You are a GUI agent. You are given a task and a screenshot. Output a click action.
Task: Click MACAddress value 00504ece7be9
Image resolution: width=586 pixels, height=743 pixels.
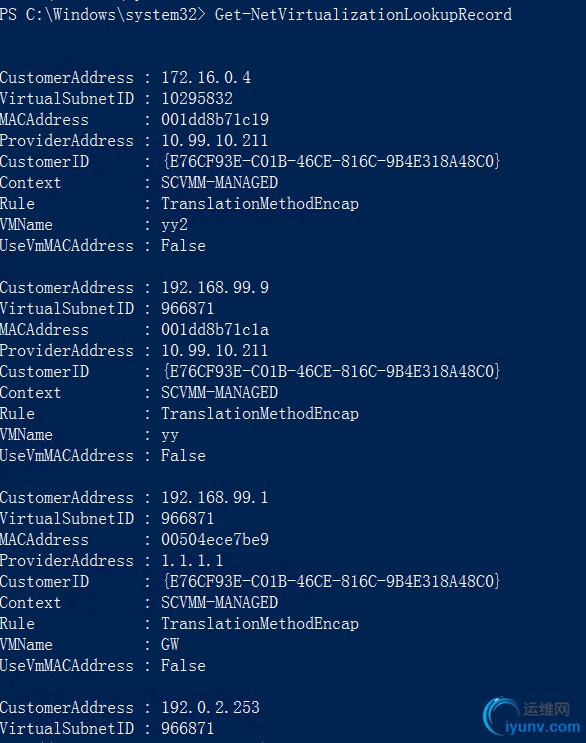215,539
